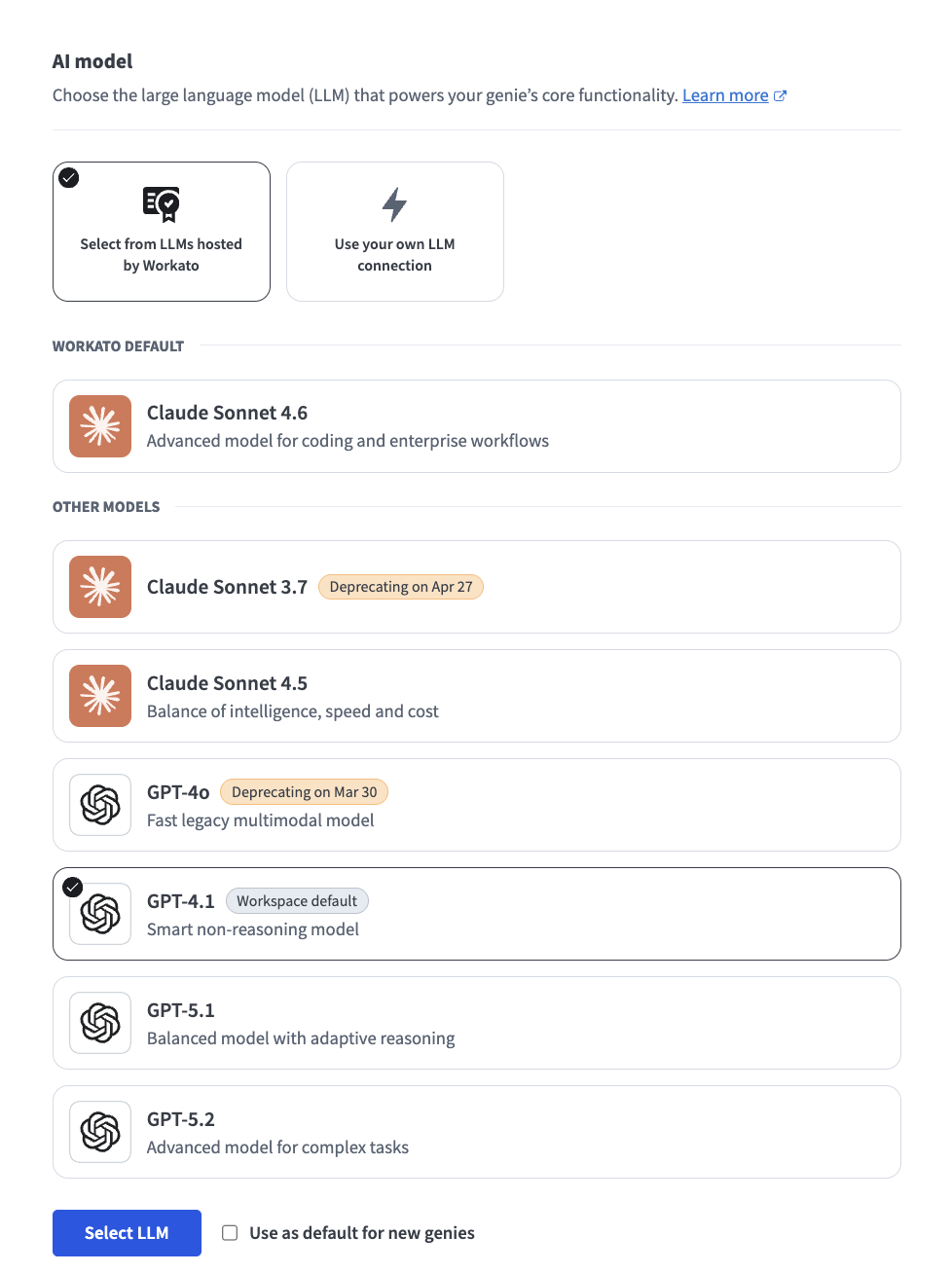Click the Workato hosted certificate icon
This screenshot has width=952, height=1273.
(162, 204)
